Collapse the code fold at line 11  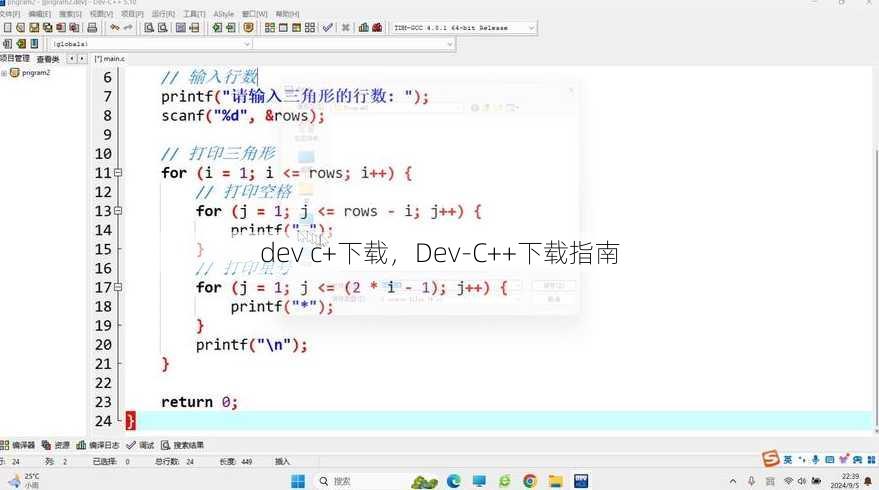pyautogui.click(x=118, y=173)
